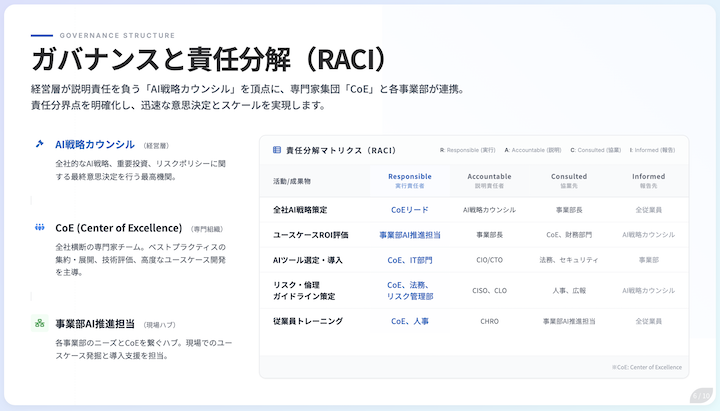This screenshot has width=720, height=411.
Task: Click the subtitle line starting 経営層が説明責任を負う
Action: click(x=249, y=89)
